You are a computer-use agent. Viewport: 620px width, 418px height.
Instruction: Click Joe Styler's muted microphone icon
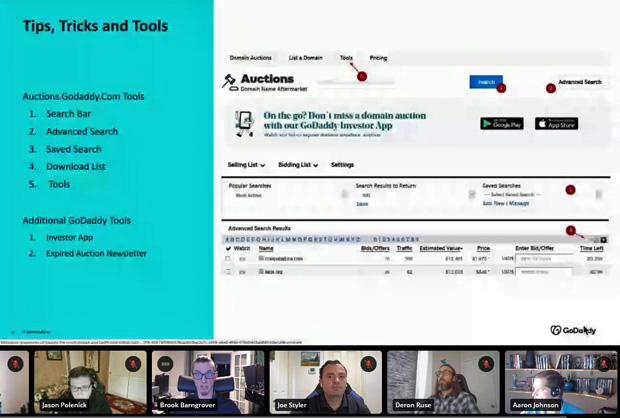[369, 364]
